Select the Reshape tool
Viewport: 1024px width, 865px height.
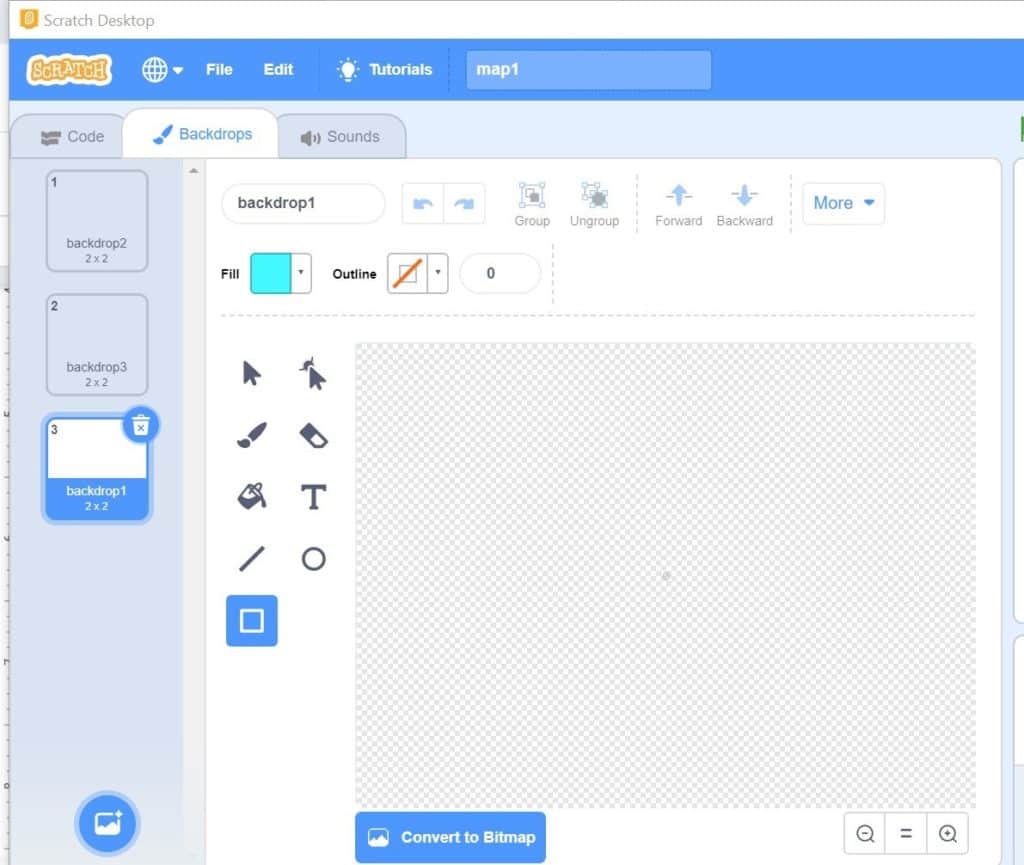click(313, 374)
